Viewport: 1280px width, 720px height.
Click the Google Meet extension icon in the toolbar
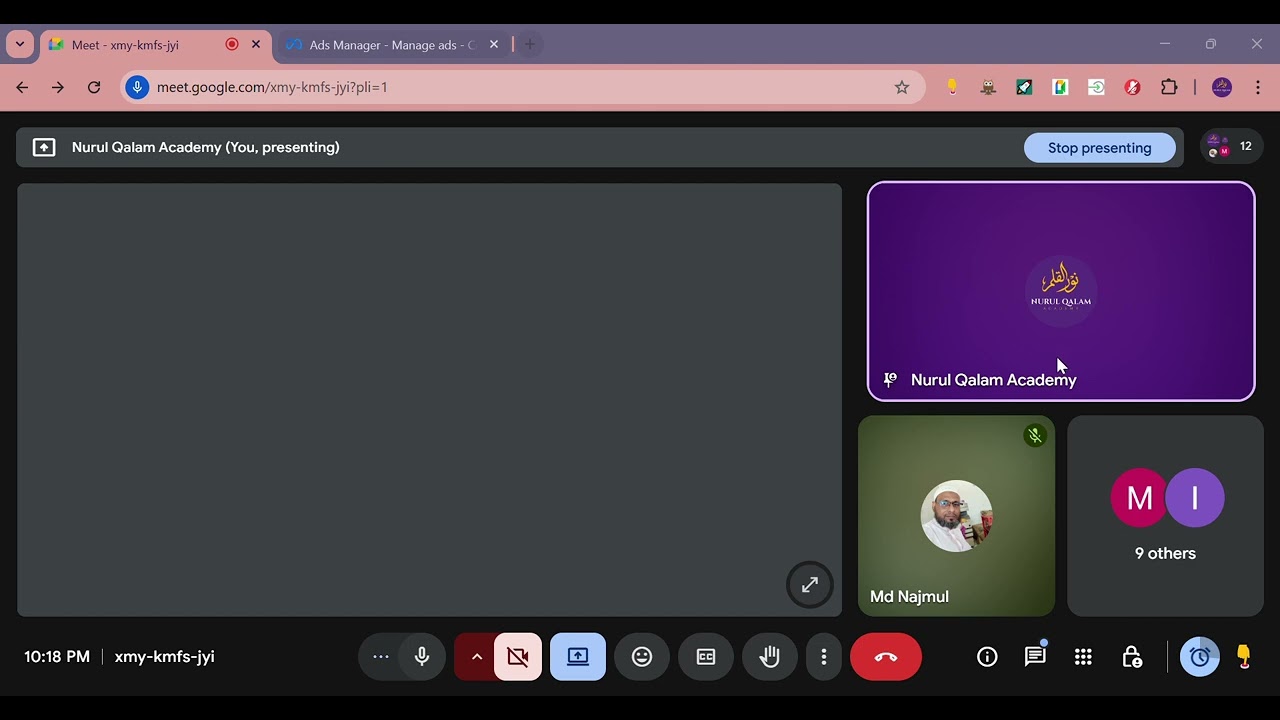[x=1060, y=87]
